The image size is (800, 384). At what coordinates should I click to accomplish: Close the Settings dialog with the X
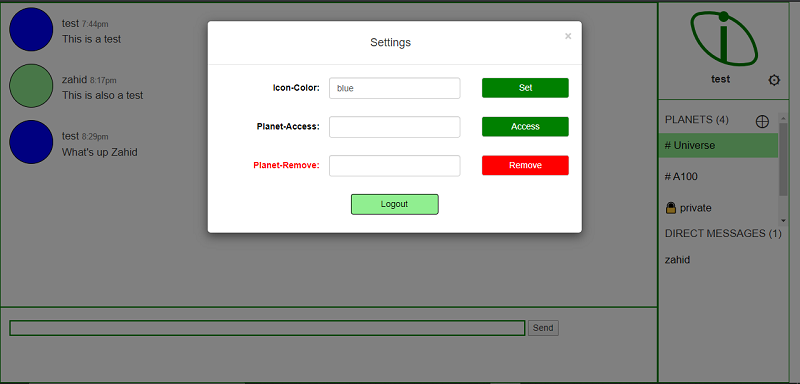point(568,36)
